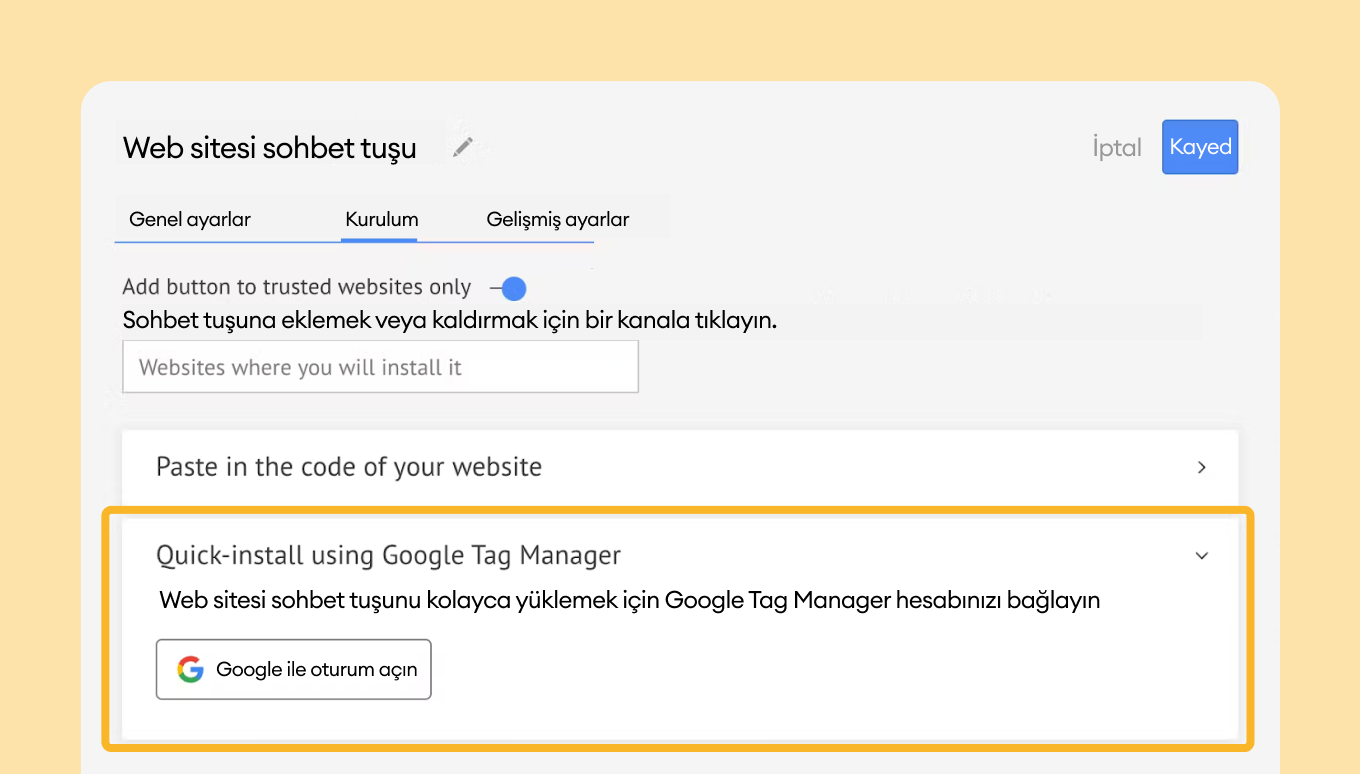Focus the Websites where you will install field

380,367
